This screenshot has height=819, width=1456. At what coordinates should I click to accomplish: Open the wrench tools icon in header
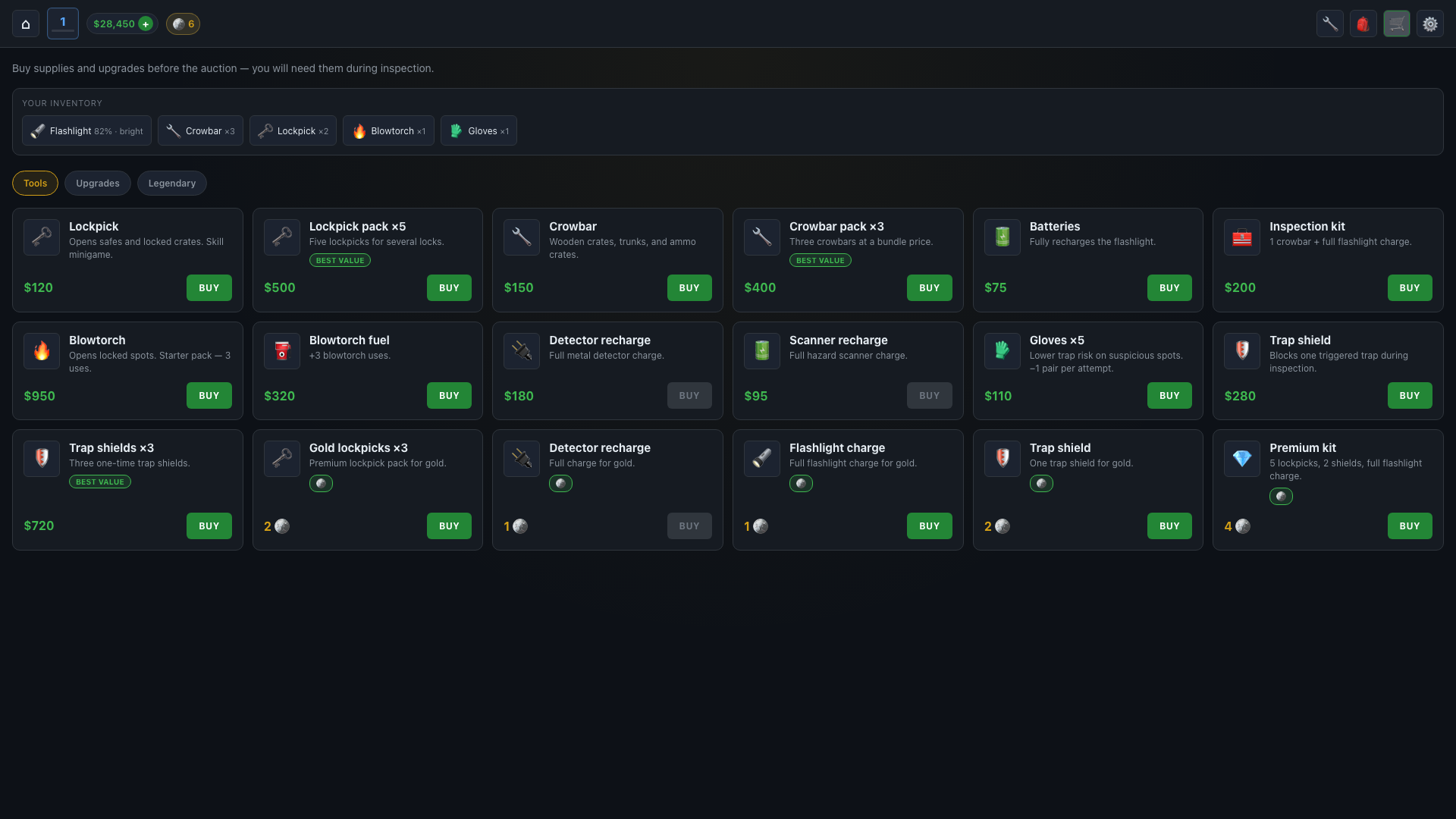tap(1330, 24)
